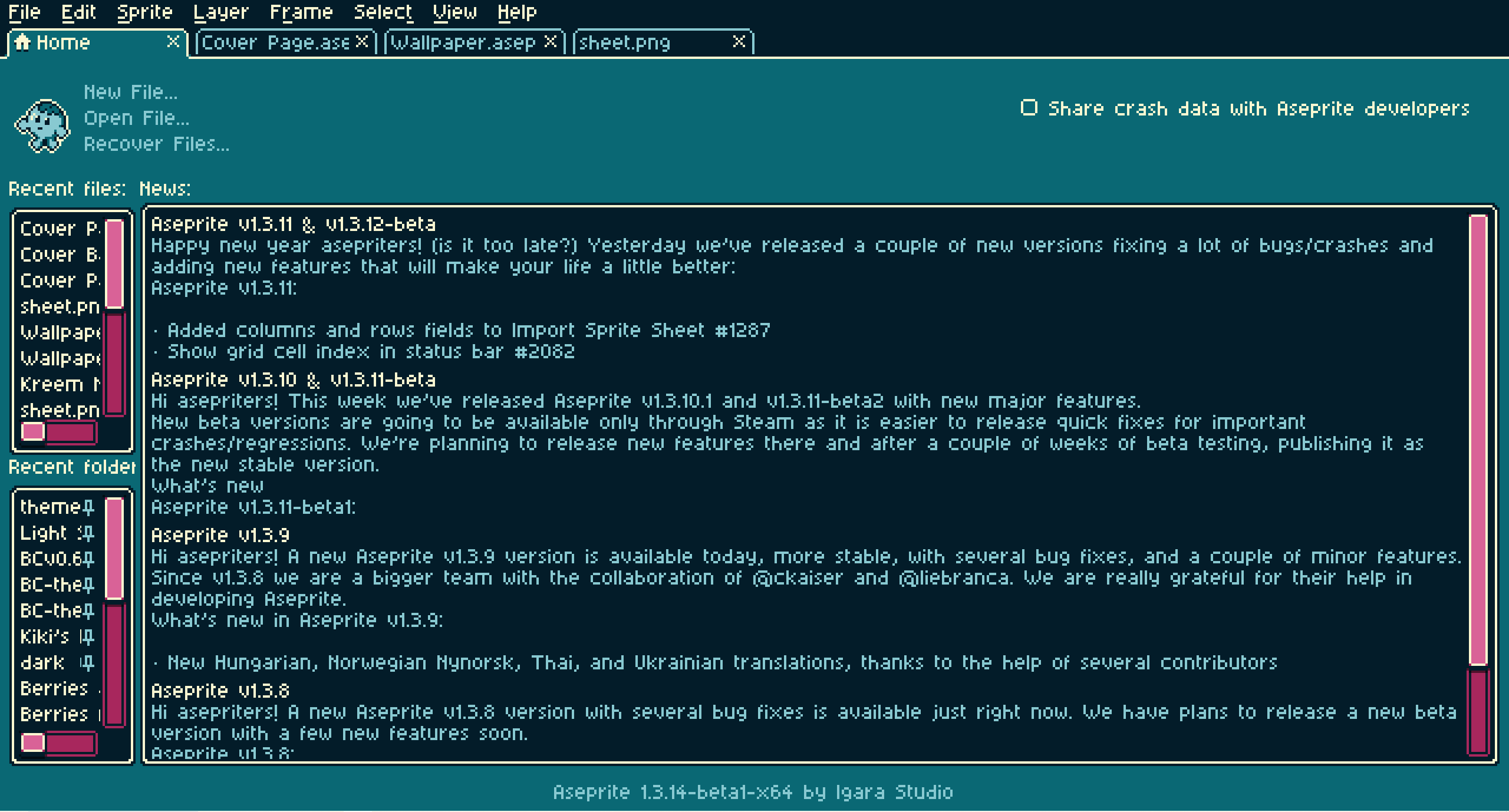Click "What's new in Aseprite v1.3.9:" line
Viewport: 1509px width, 812px height.
point(297,620)
